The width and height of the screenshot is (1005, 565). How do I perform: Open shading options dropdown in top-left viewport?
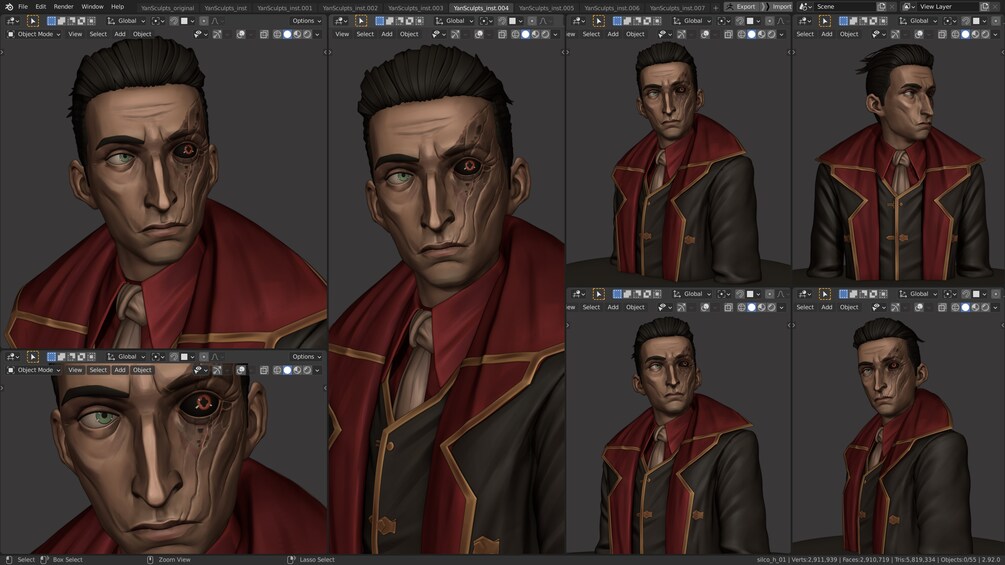coord(317,34)
